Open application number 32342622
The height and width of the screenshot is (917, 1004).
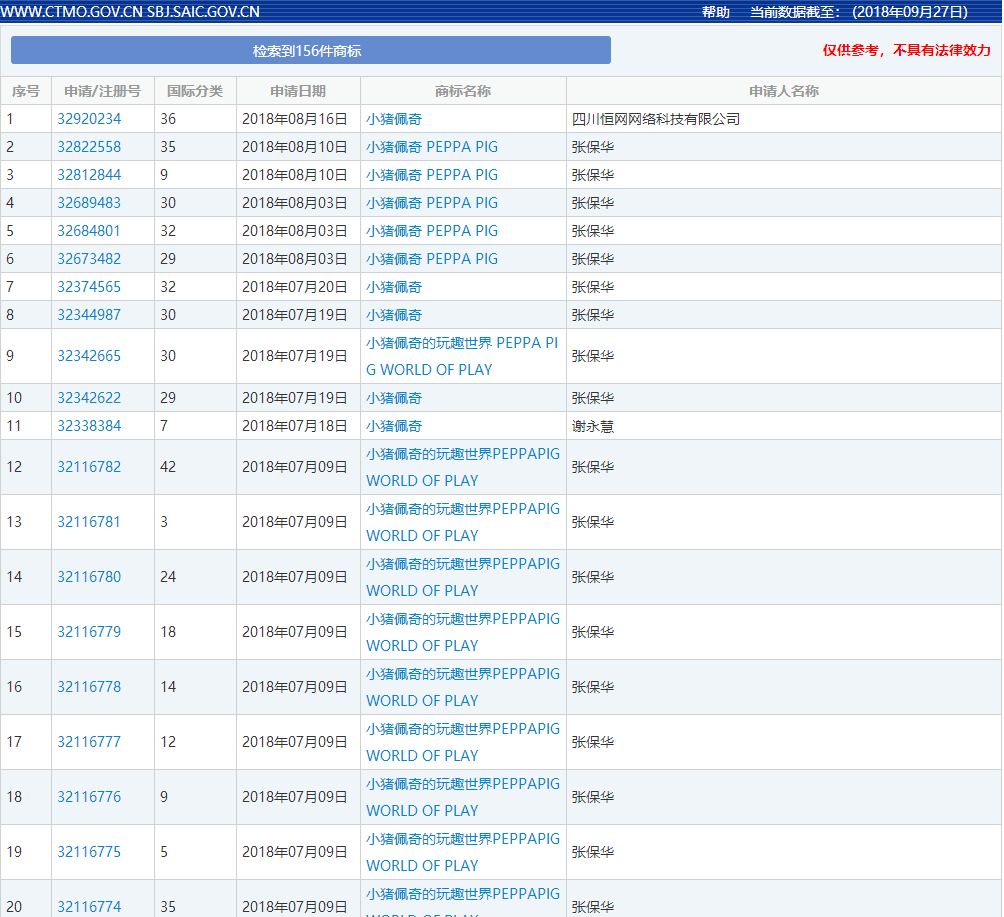89,398
